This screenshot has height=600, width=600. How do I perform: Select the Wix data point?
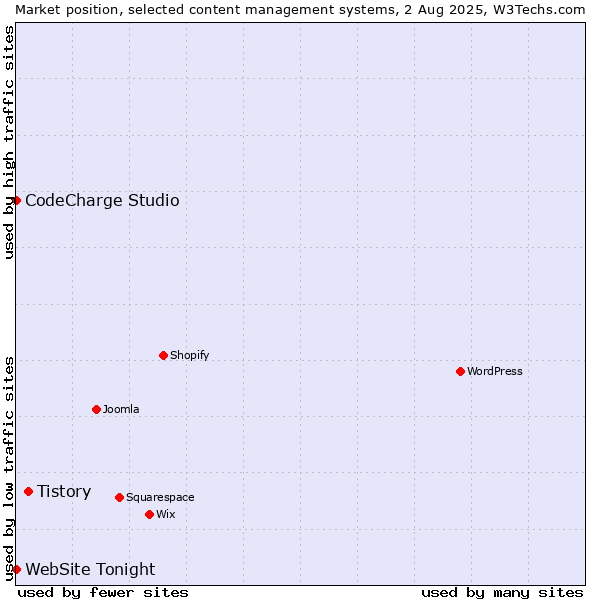[150, 514]
